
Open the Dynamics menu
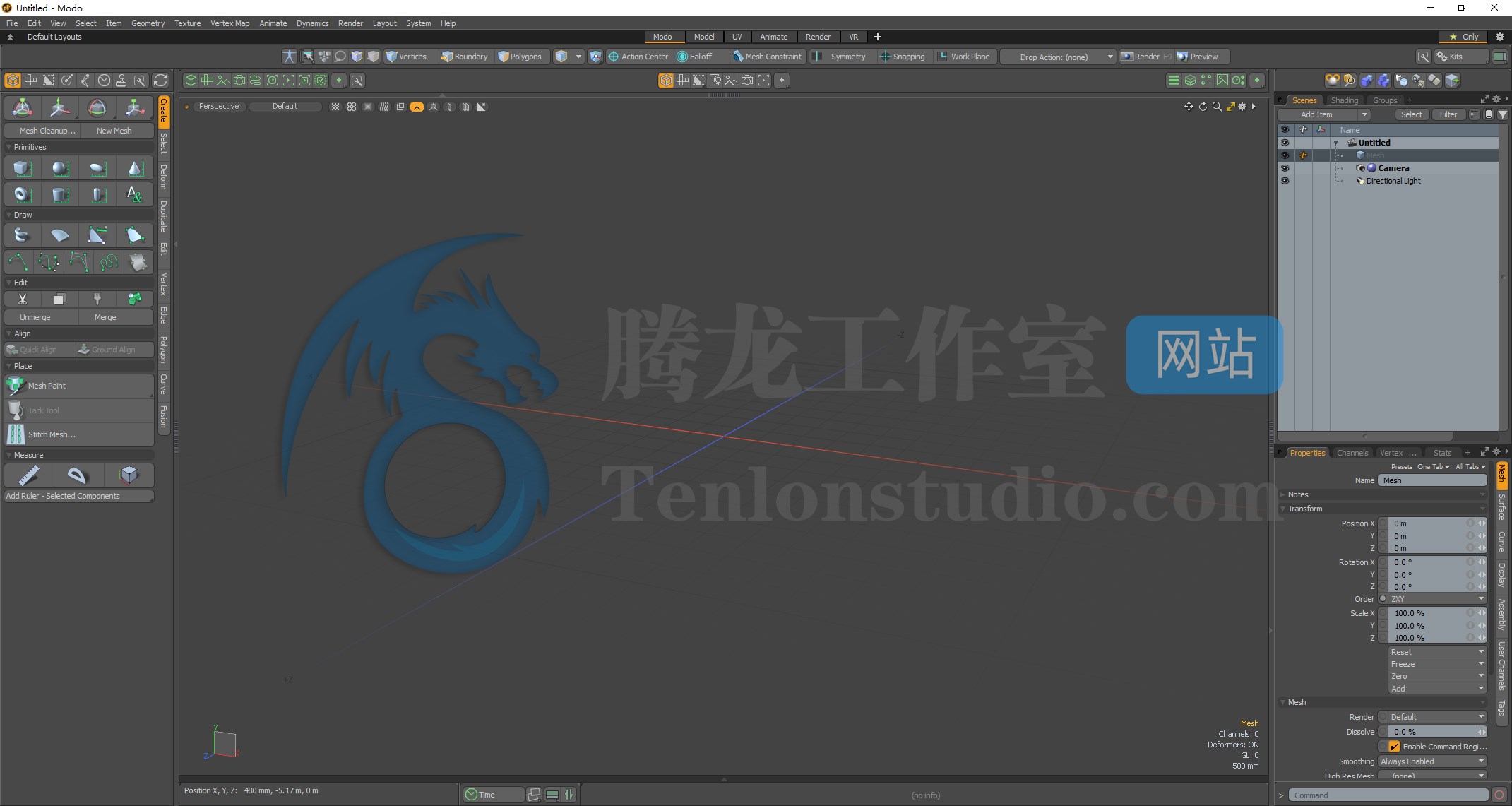tap(312, 23)
